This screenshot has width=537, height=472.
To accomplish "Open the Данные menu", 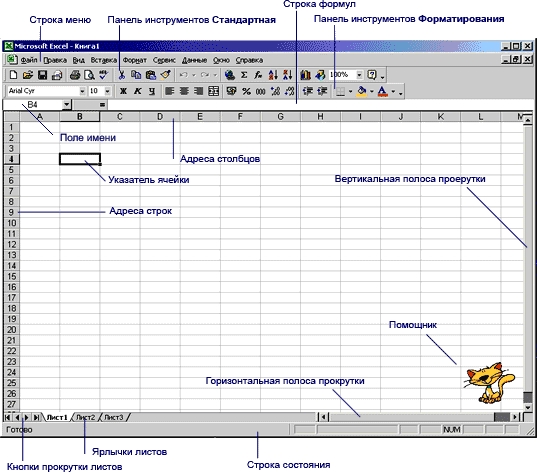I will (194, 60).
